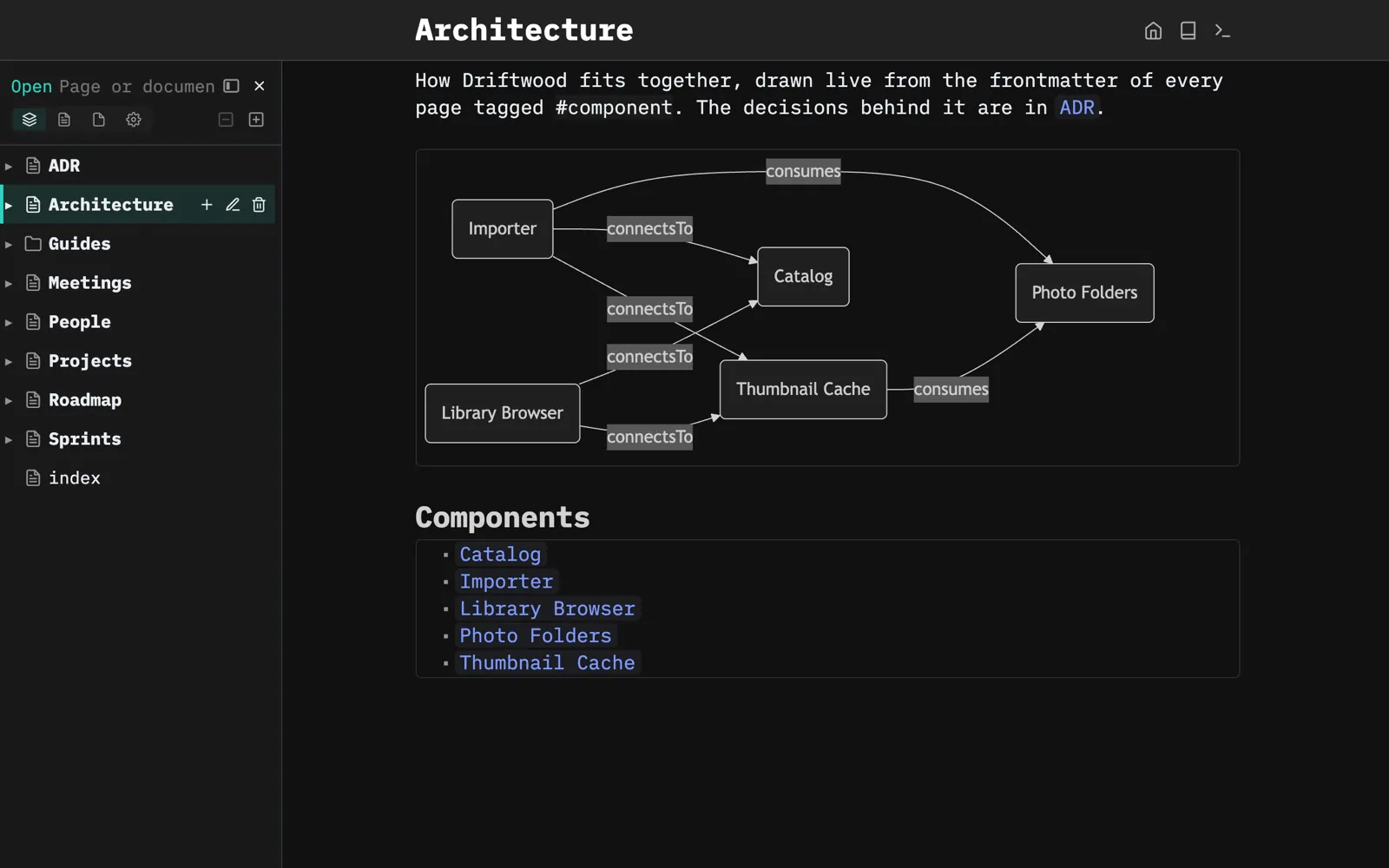Open the Roadmap page
This screenshot has width=1389, height=868.
[84, 400]
